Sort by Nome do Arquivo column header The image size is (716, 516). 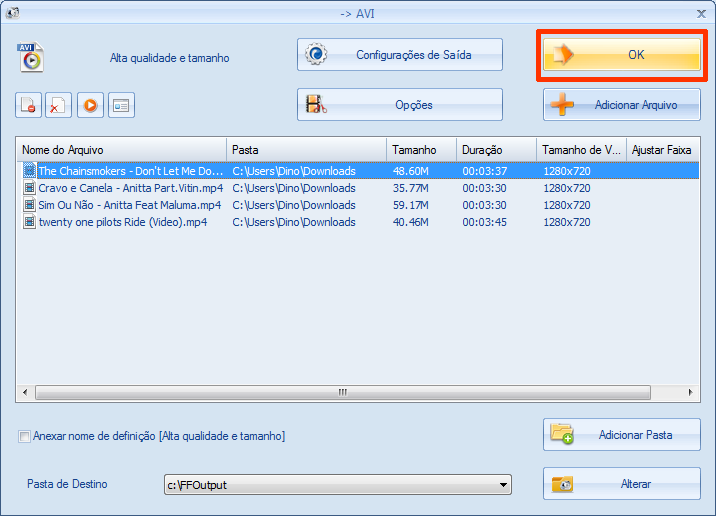point(121,150)
